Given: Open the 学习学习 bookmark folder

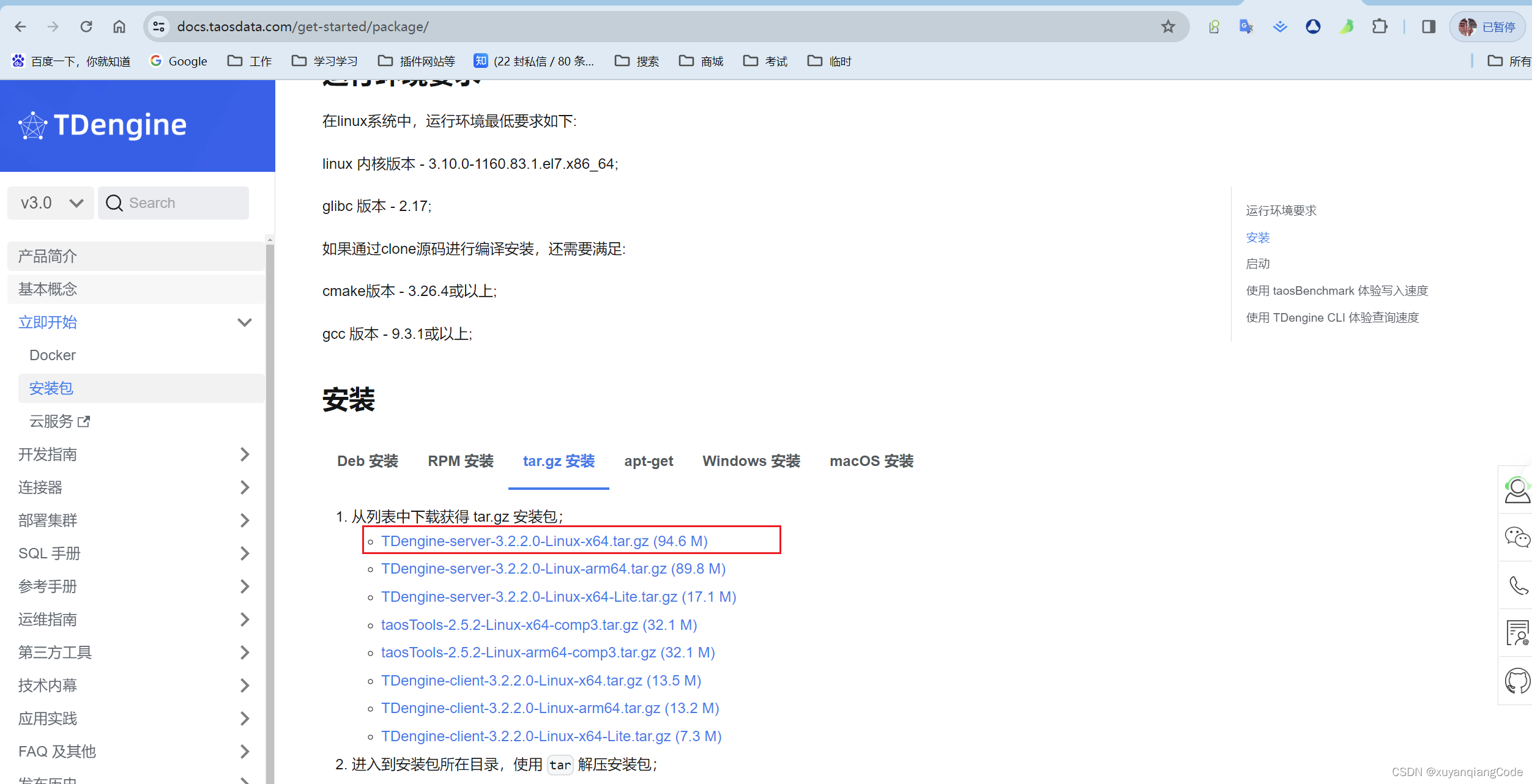Looking at the screenshot, I should [325, 61].
